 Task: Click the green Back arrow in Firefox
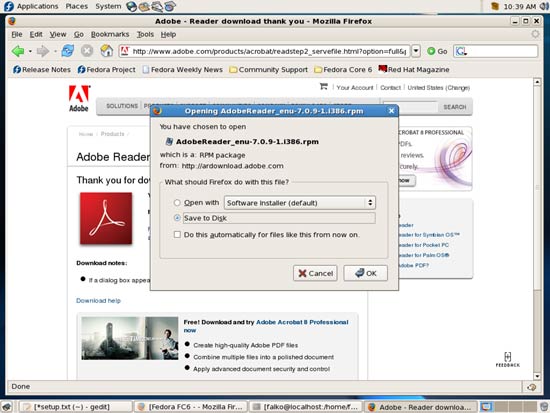tap(18, 51)
